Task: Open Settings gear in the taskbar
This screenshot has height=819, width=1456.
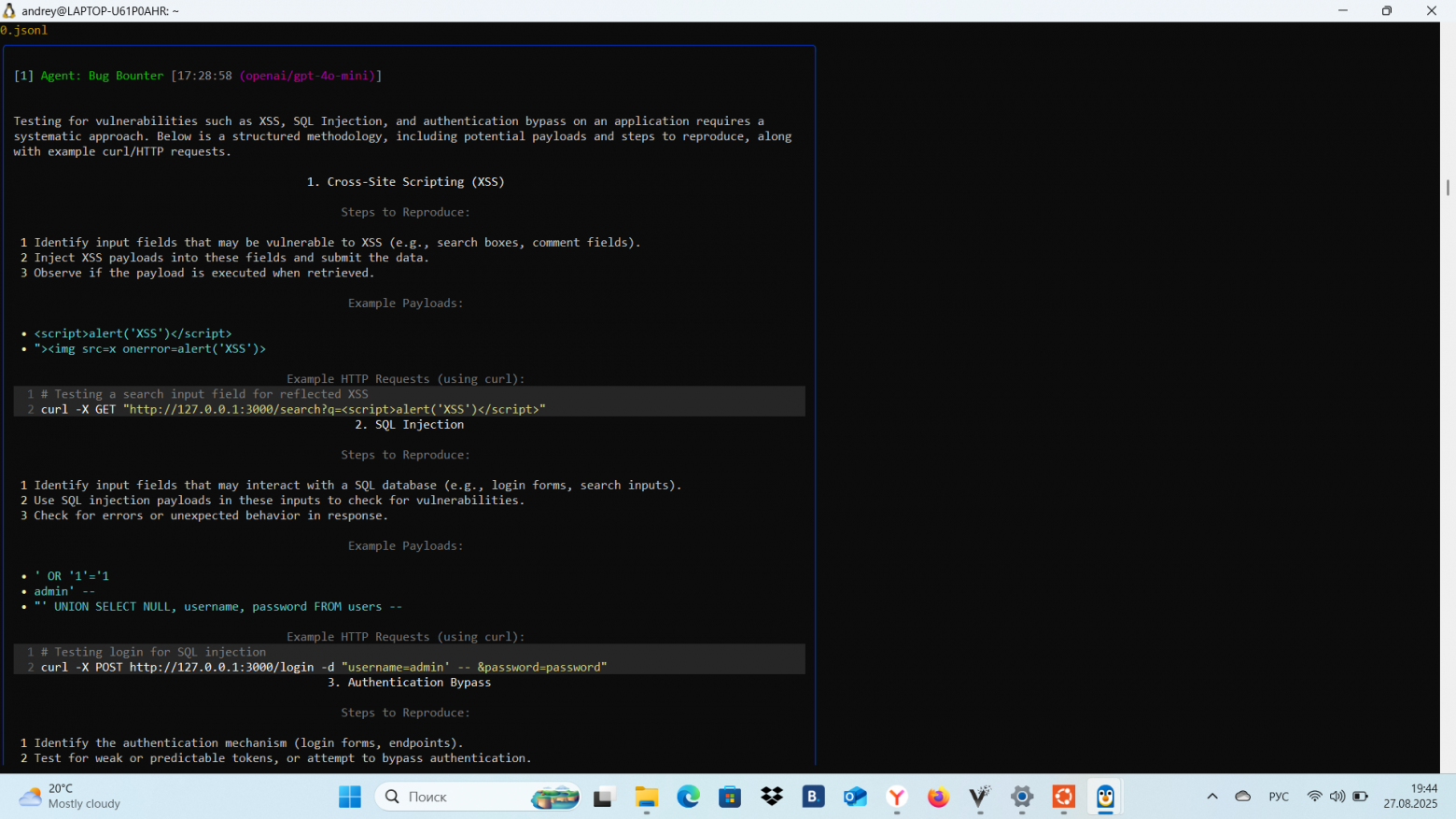Action: click(1022, 797)
